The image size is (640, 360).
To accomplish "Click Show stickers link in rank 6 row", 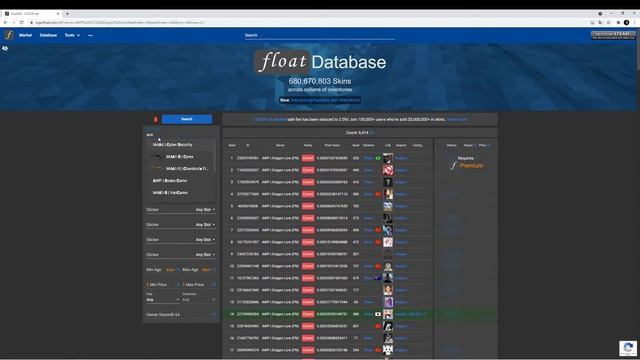I will 368,218.
